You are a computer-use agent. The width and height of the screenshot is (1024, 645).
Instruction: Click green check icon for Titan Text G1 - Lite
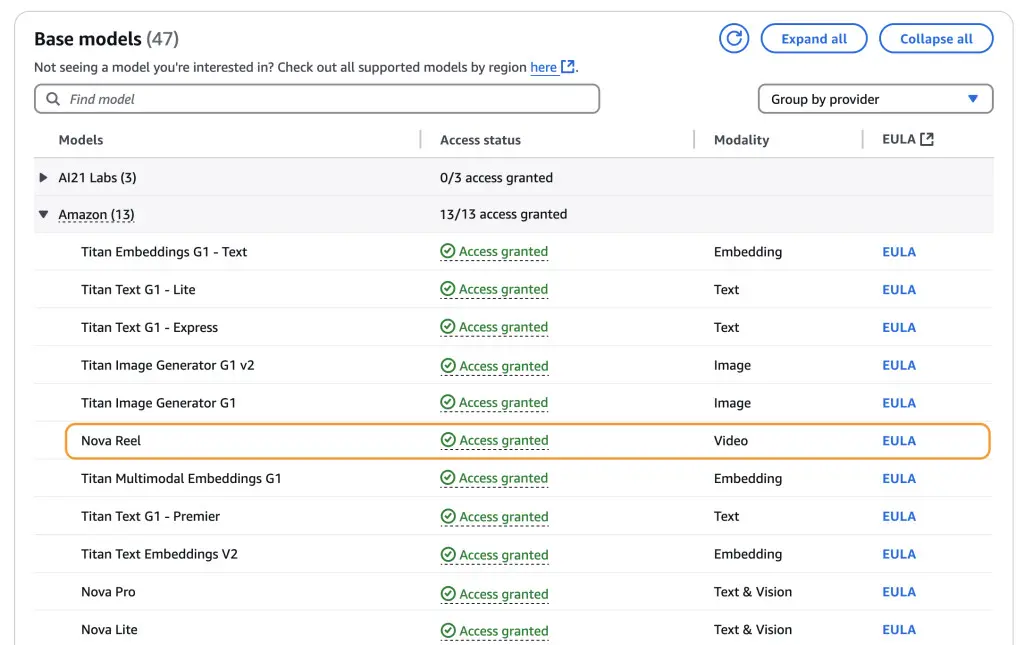click(x=448, y=290)
